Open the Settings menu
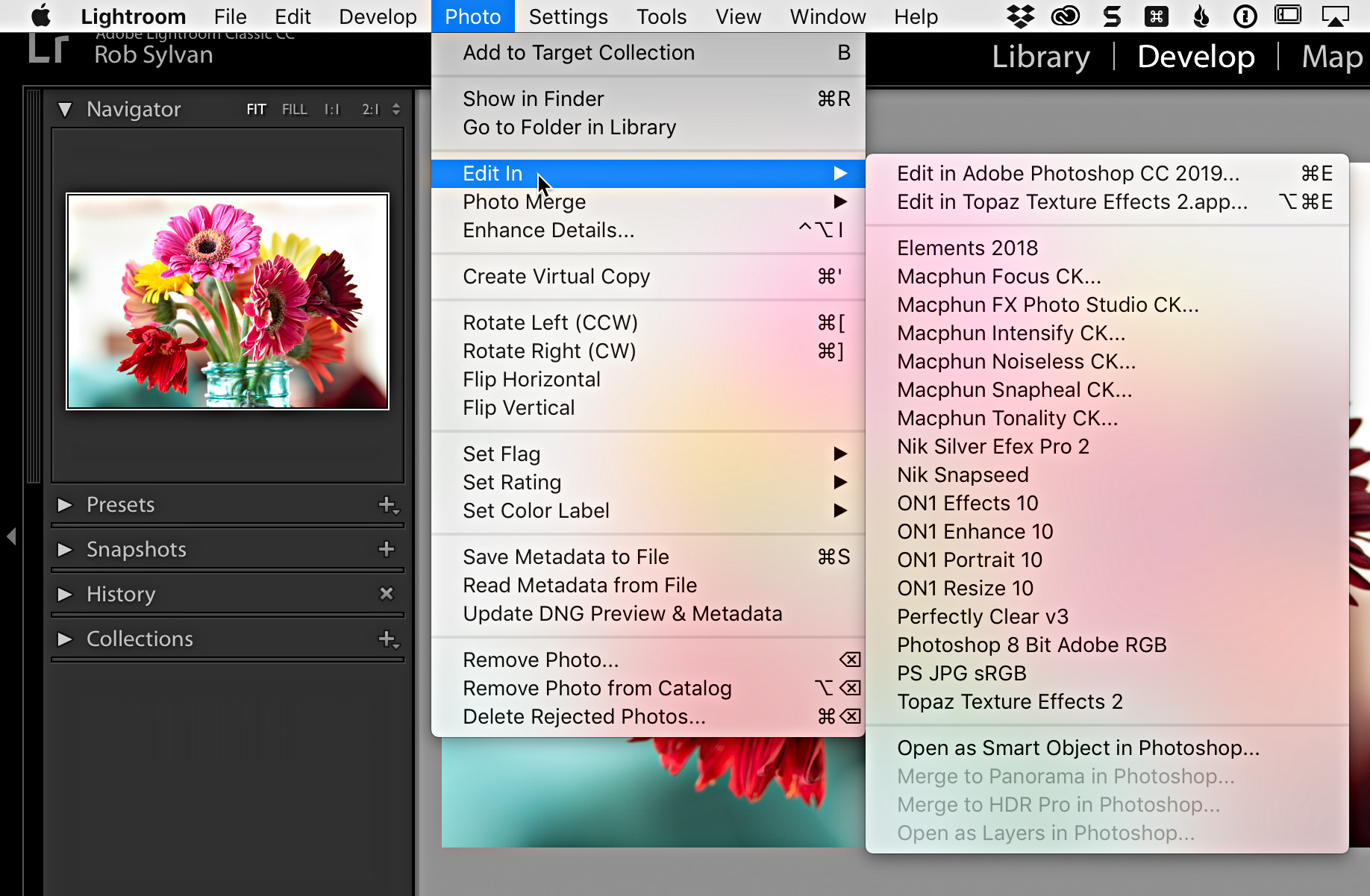The width and height of the screenshot is (1370, 896). [567, 16]
